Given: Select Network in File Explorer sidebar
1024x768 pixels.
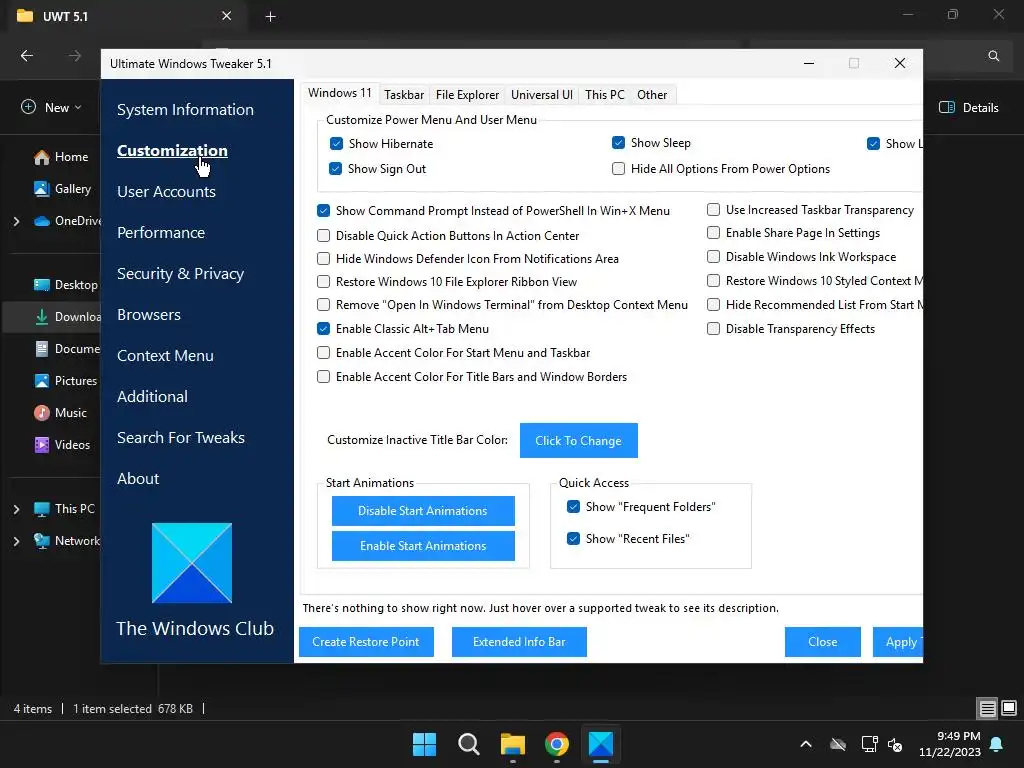Looking at the screenshot, I should [x=67, y=541].
